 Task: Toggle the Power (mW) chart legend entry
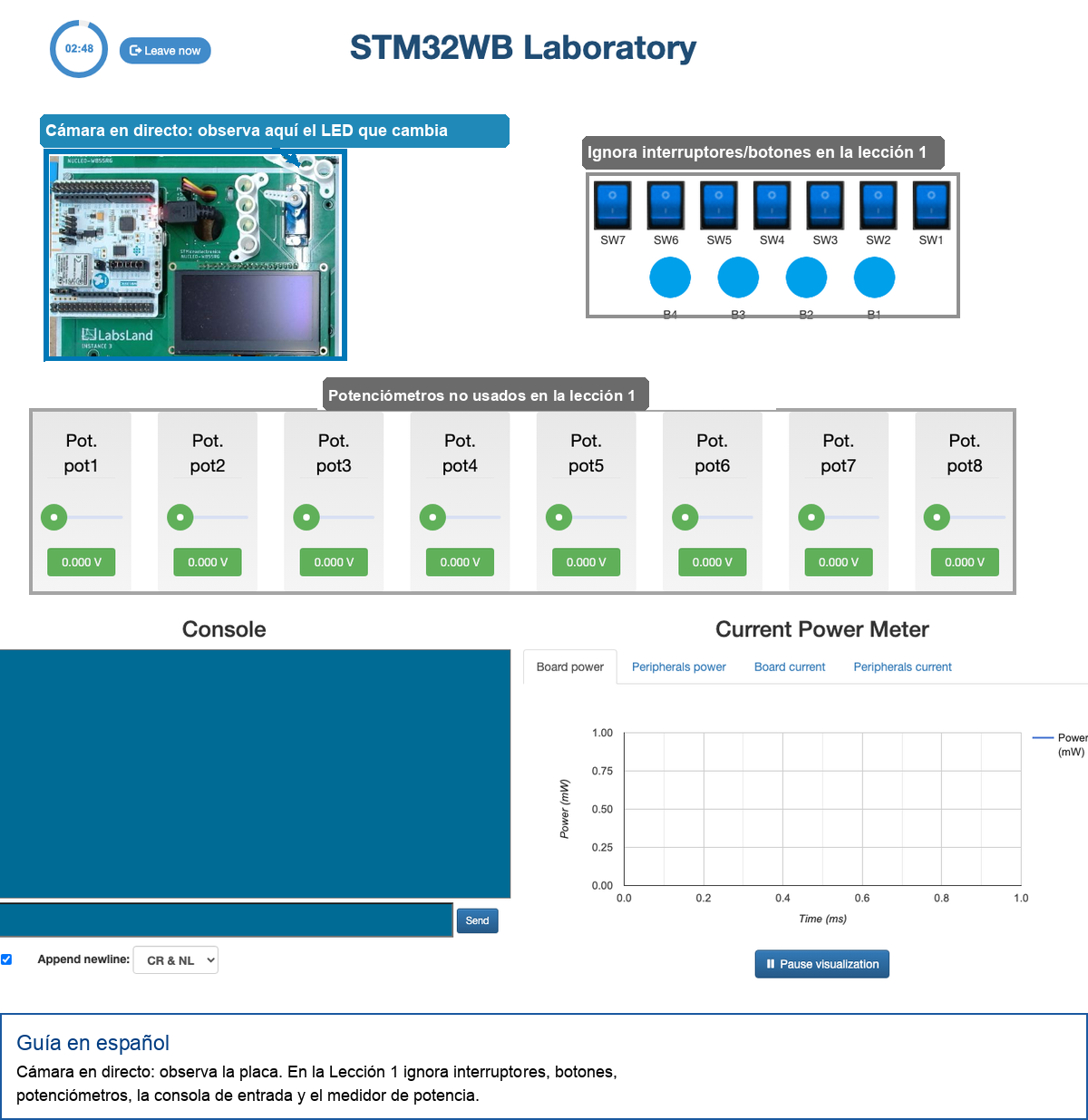click(x=1060, y=745)
